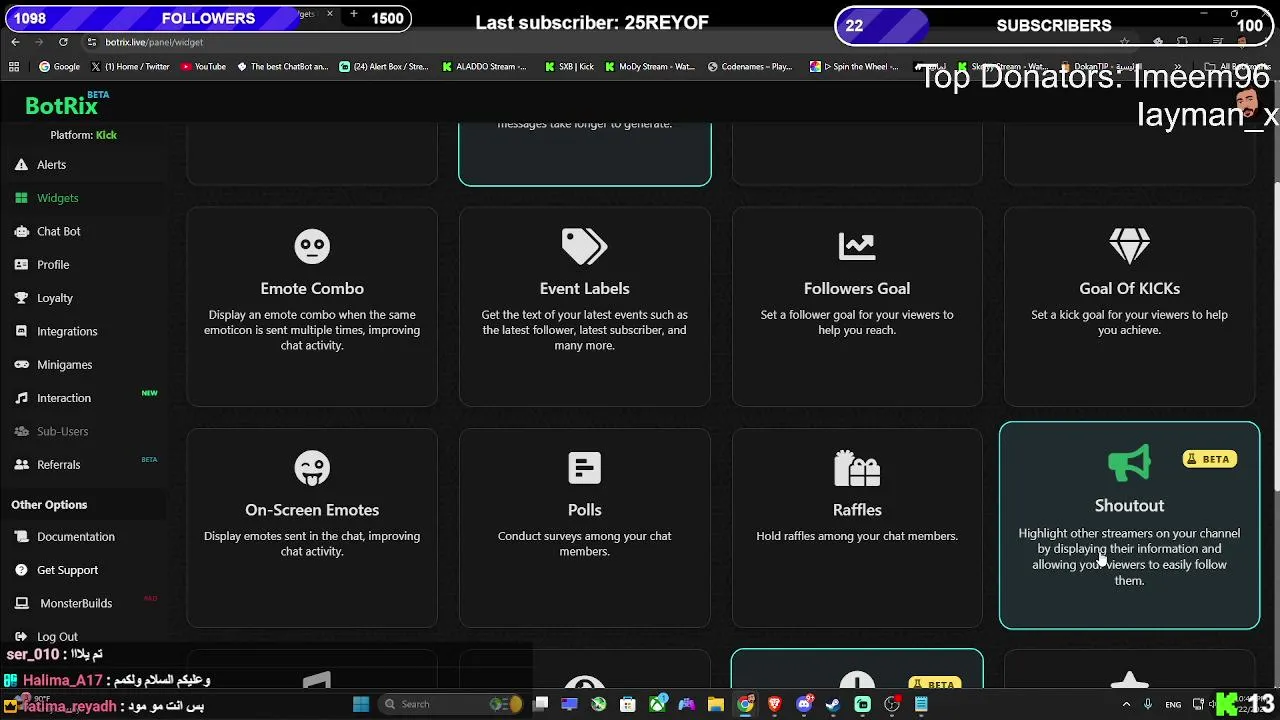Open Steam from the taskbar

tap(833, 704)
